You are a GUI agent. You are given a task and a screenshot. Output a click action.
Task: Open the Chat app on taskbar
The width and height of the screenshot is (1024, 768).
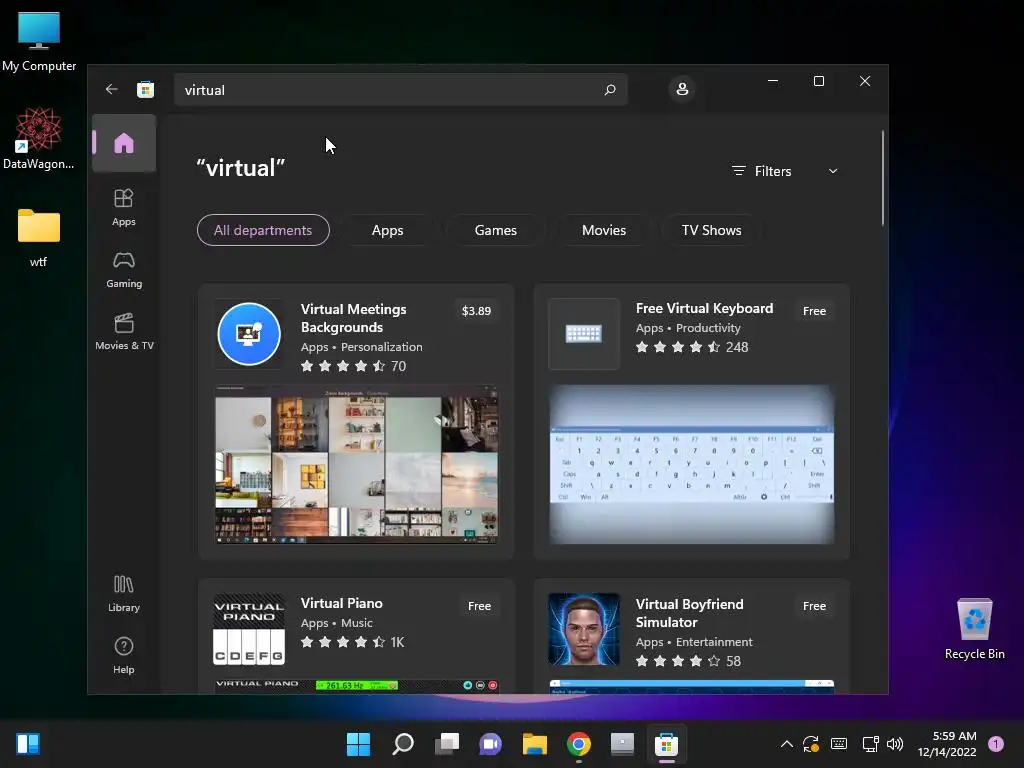pos(490,744)
